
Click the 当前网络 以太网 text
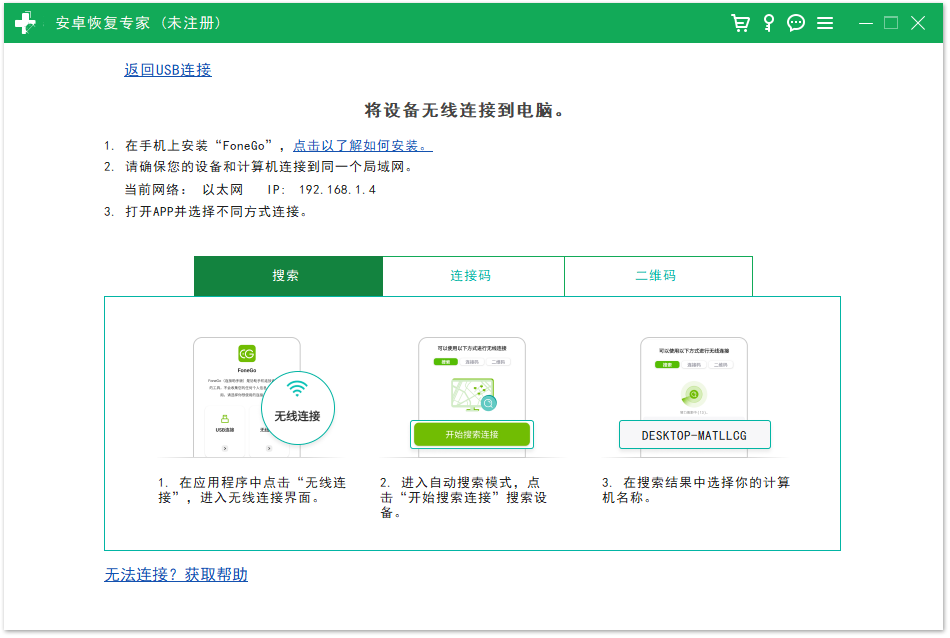tap(184, 190)
